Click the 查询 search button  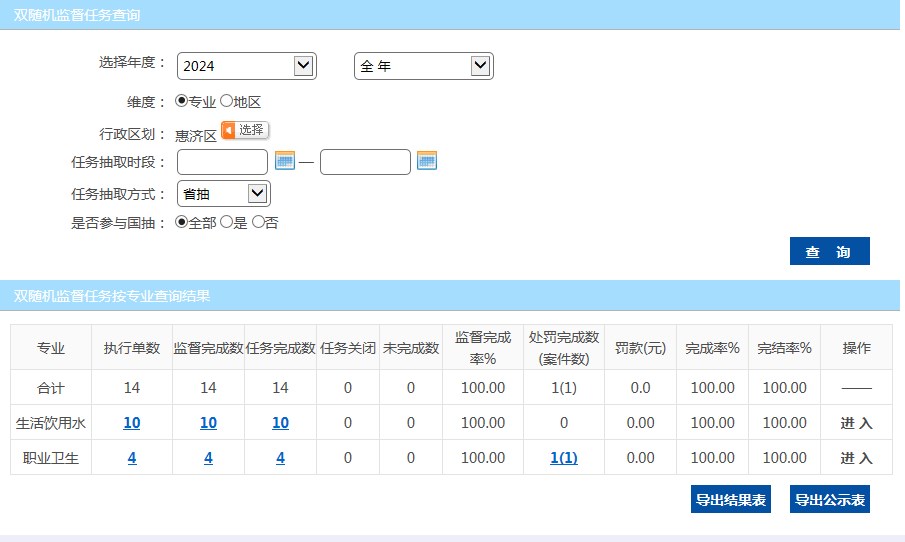(x=829, y=251)
